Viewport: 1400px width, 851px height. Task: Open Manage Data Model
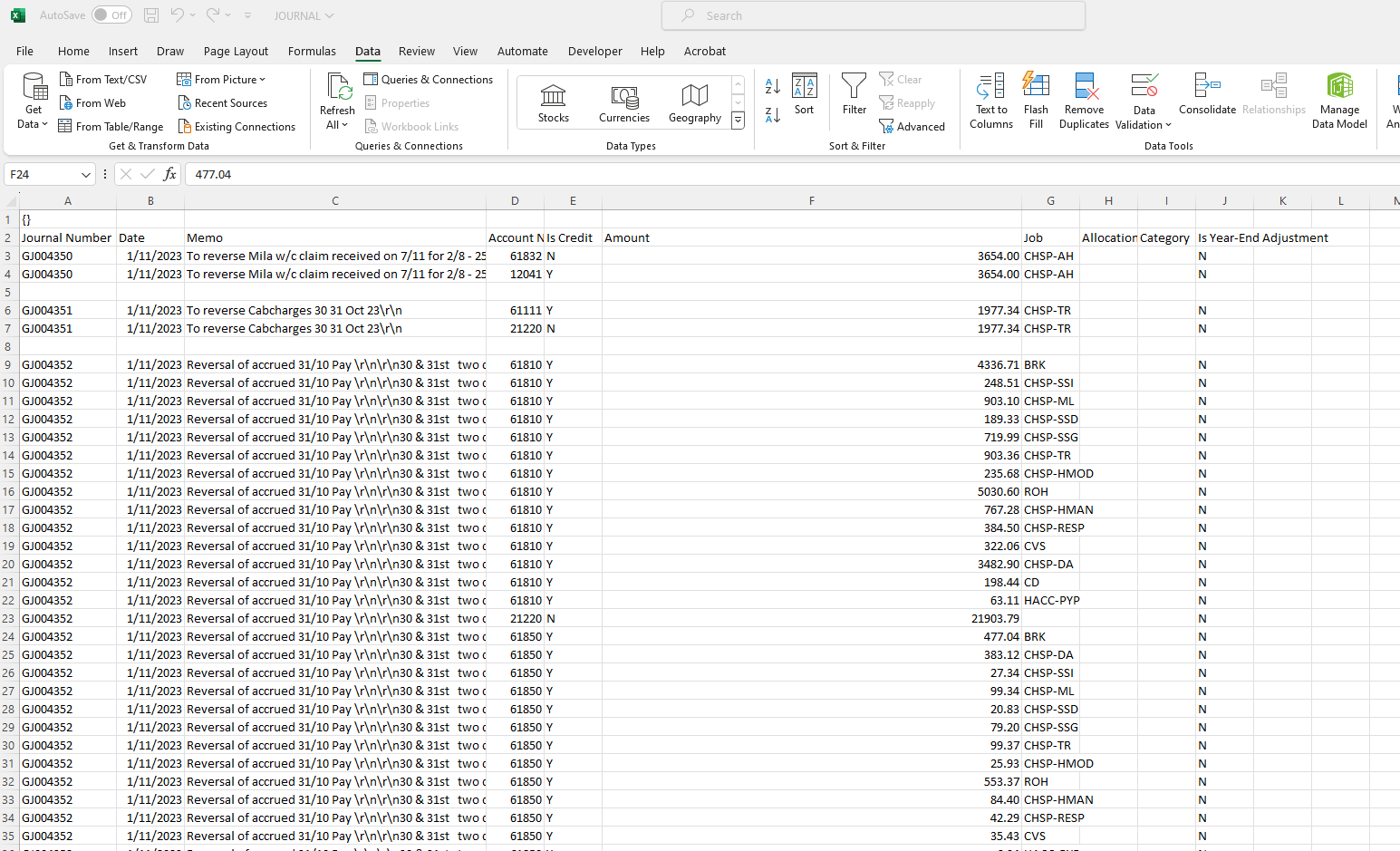(1339, 102)
